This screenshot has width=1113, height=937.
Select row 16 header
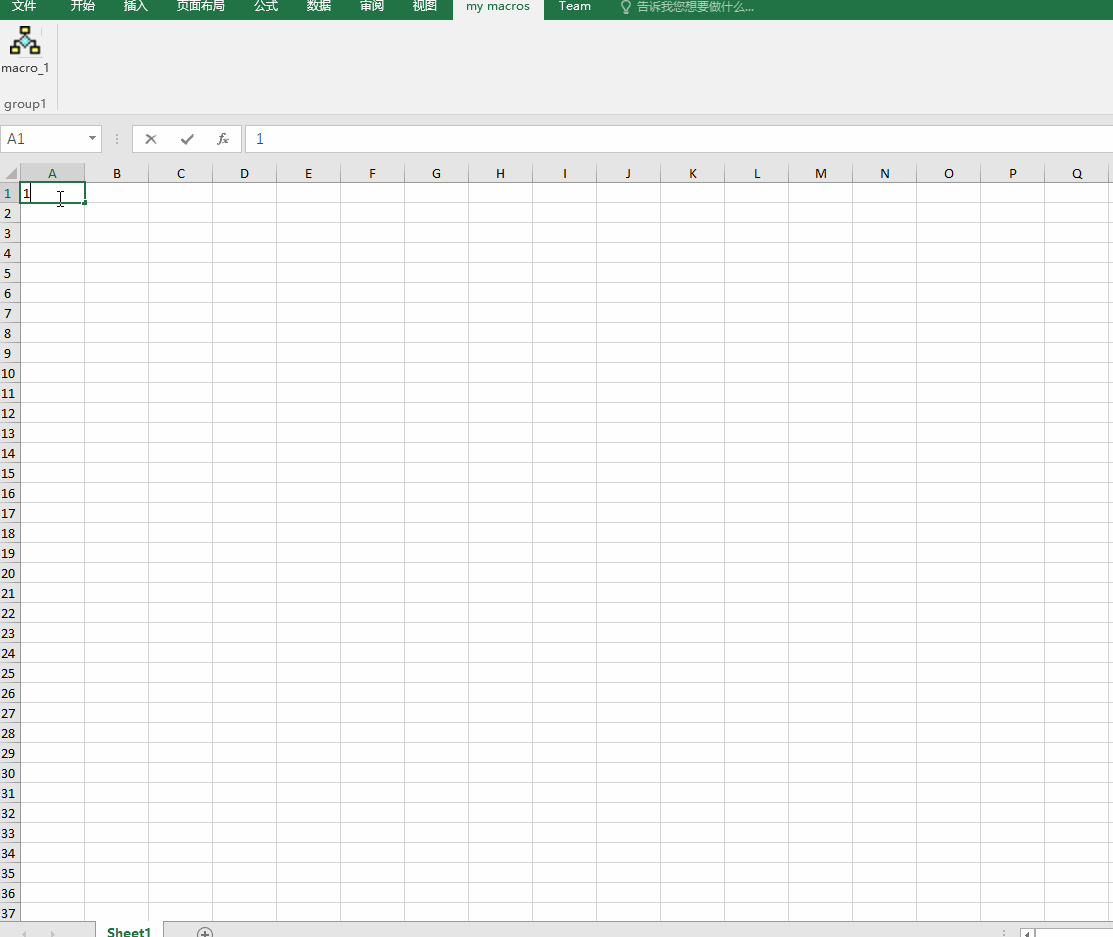coord(9,493)
